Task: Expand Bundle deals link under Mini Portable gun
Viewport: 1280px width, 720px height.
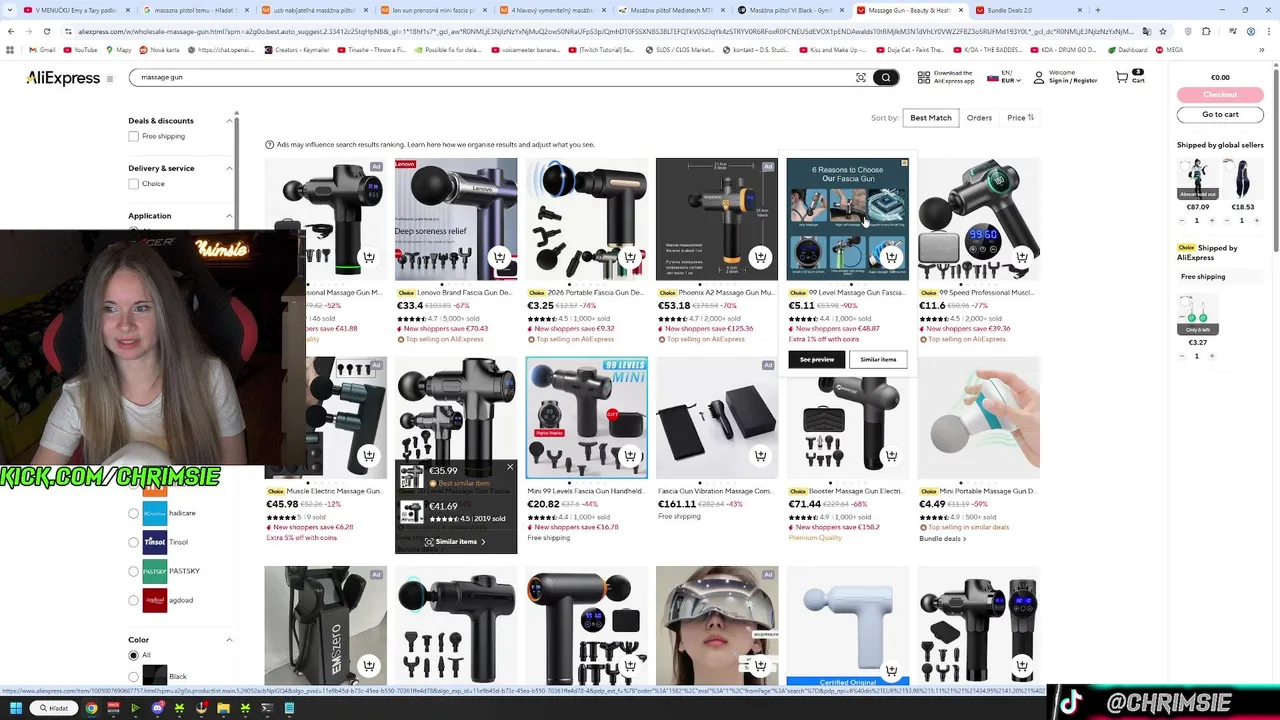Action: pyautogui.click(x=942, y=539)
